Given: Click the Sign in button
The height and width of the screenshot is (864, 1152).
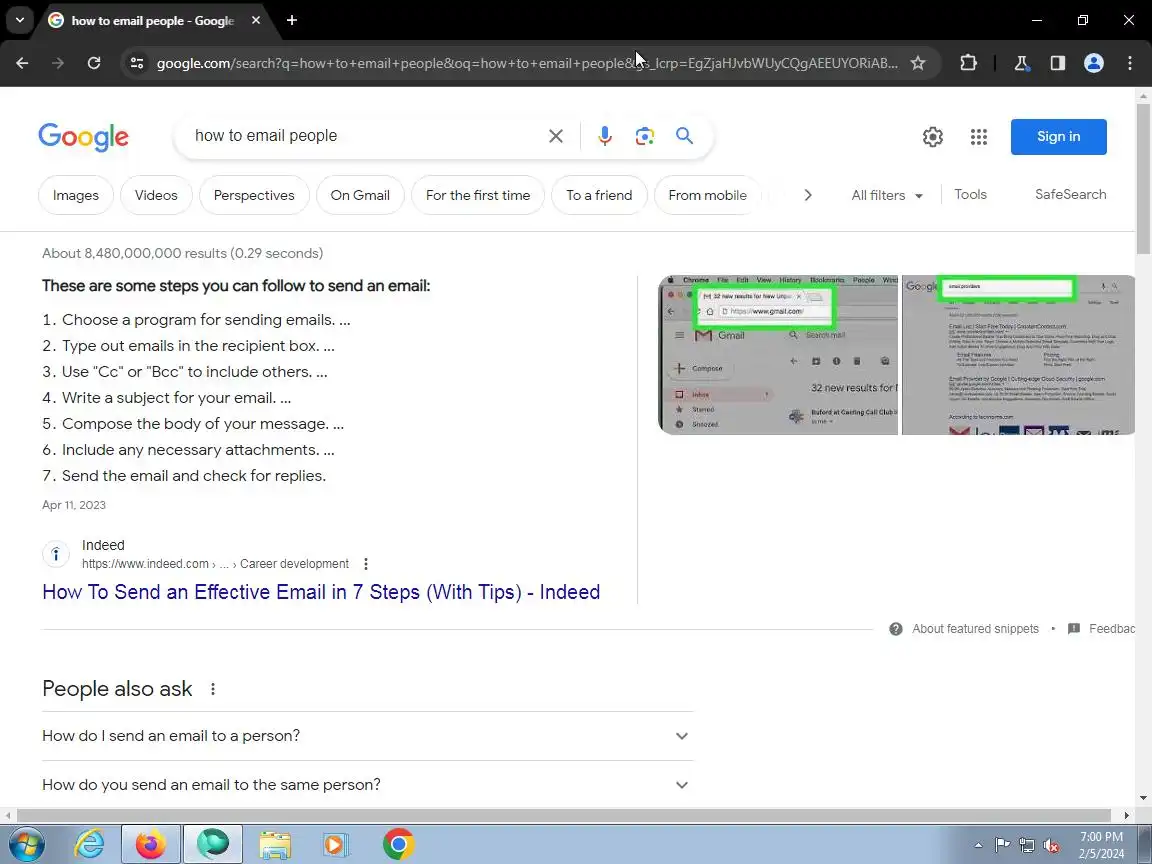Looking at the screenshot, I should [1058, 137].
